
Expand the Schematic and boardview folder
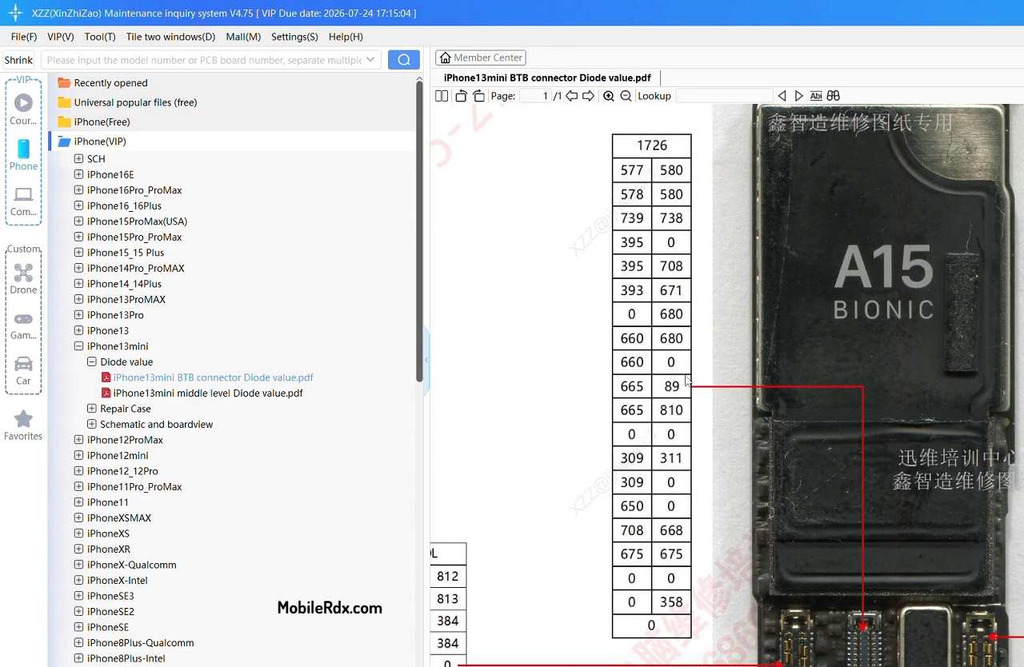(91, 425)
